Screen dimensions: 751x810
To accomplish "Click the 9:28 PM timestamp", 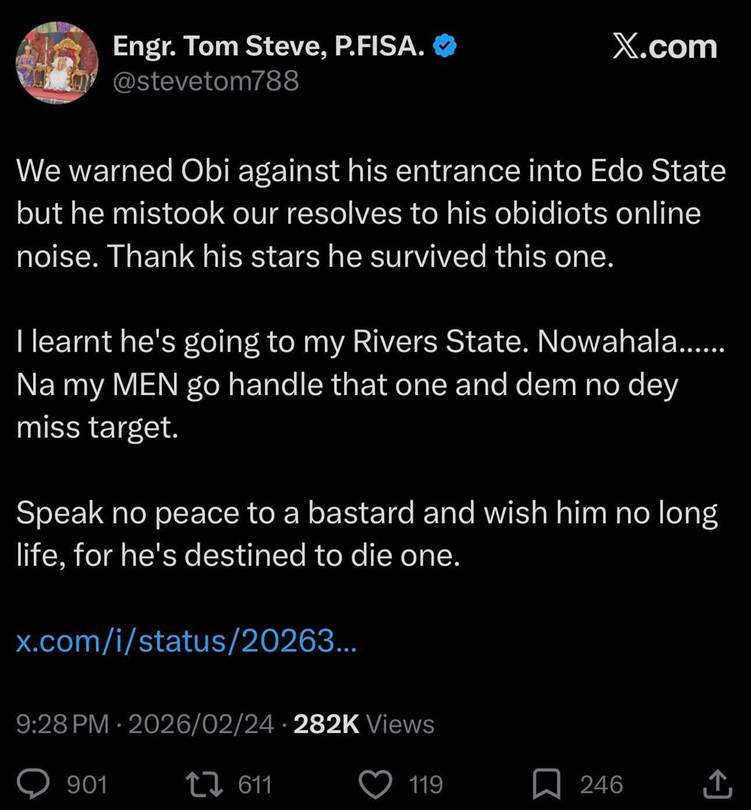I will 62,724.
